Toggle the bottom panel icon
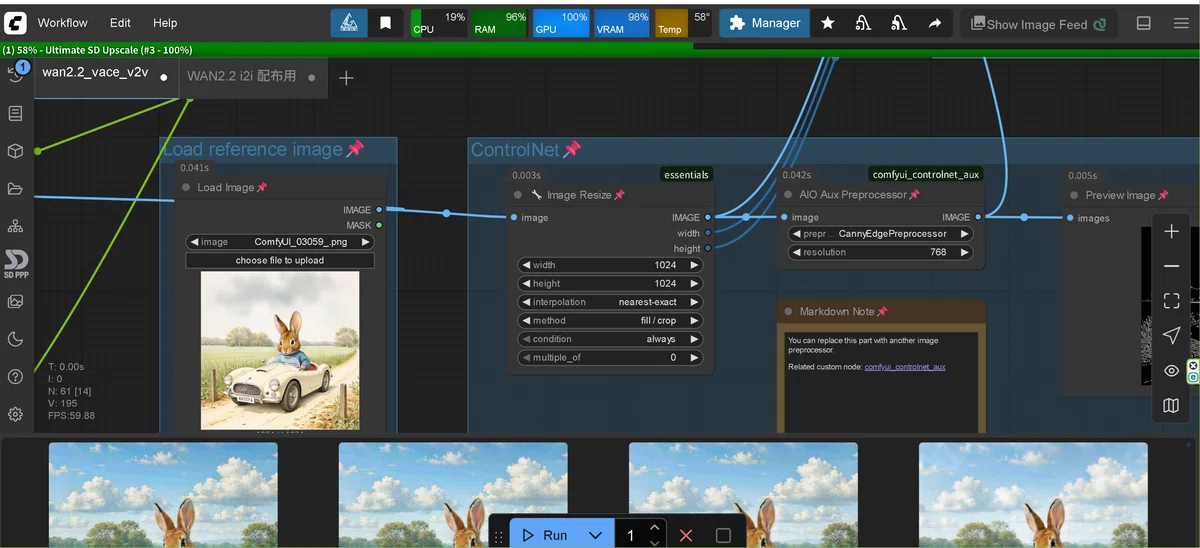The height and width of the screenshot is (548, 1200). click(1144, 23)
